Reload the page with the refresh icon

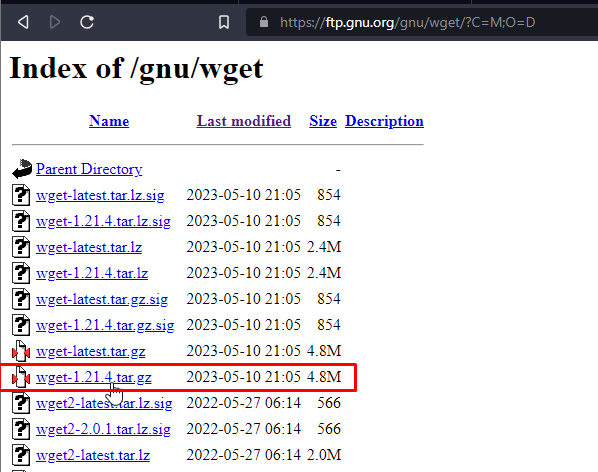87,22
